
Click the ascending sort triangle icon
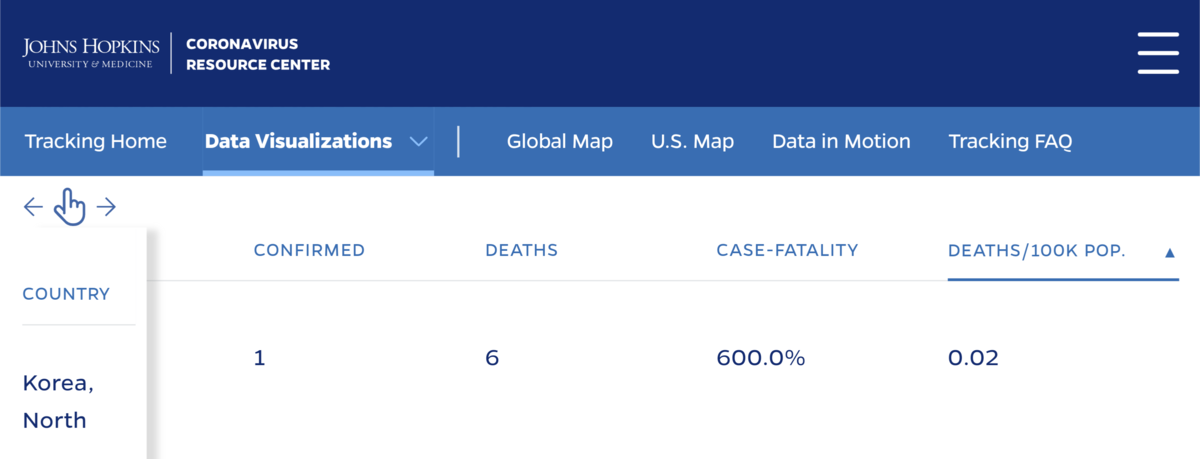coord(1170,253)
